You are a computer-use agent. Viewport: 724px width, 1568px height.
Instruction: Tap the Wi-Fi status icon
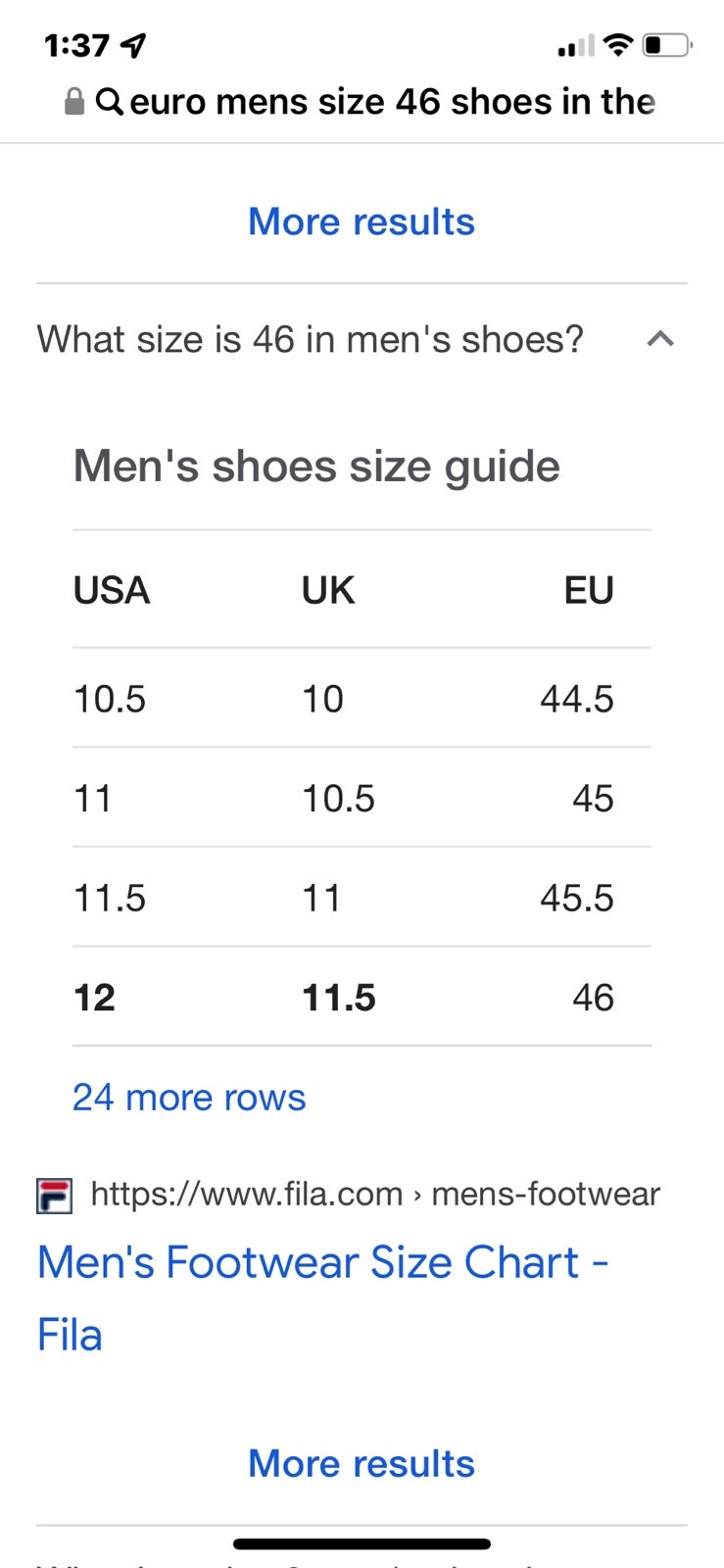point(617,44)
